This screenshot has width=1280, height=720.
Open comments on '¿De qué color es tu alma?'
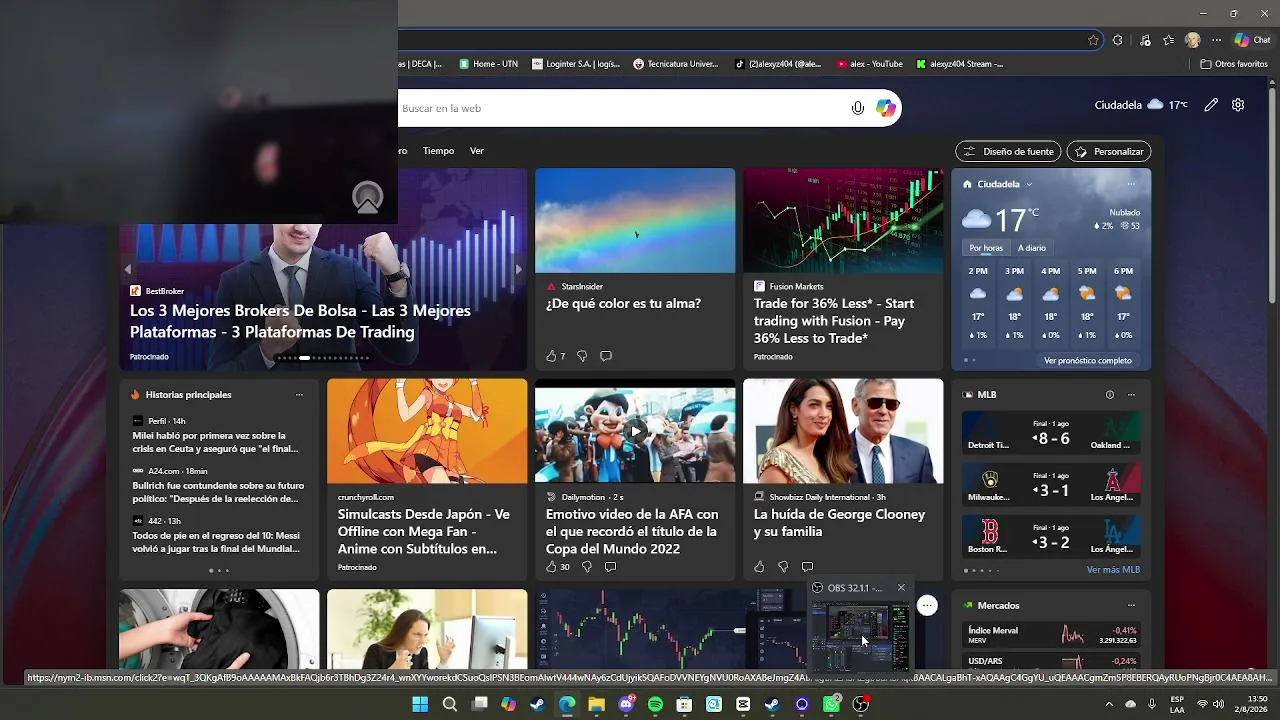pyautogui.click(x=606, y=356)
